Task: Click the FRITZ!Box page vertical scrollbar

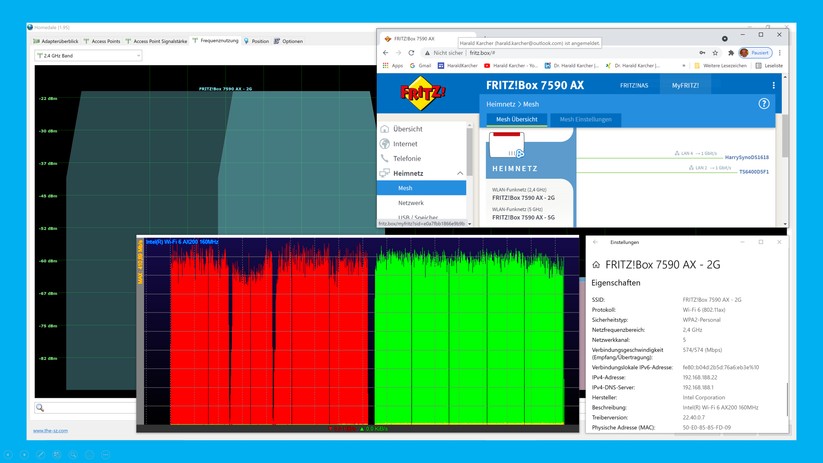Action: point(785,135)
